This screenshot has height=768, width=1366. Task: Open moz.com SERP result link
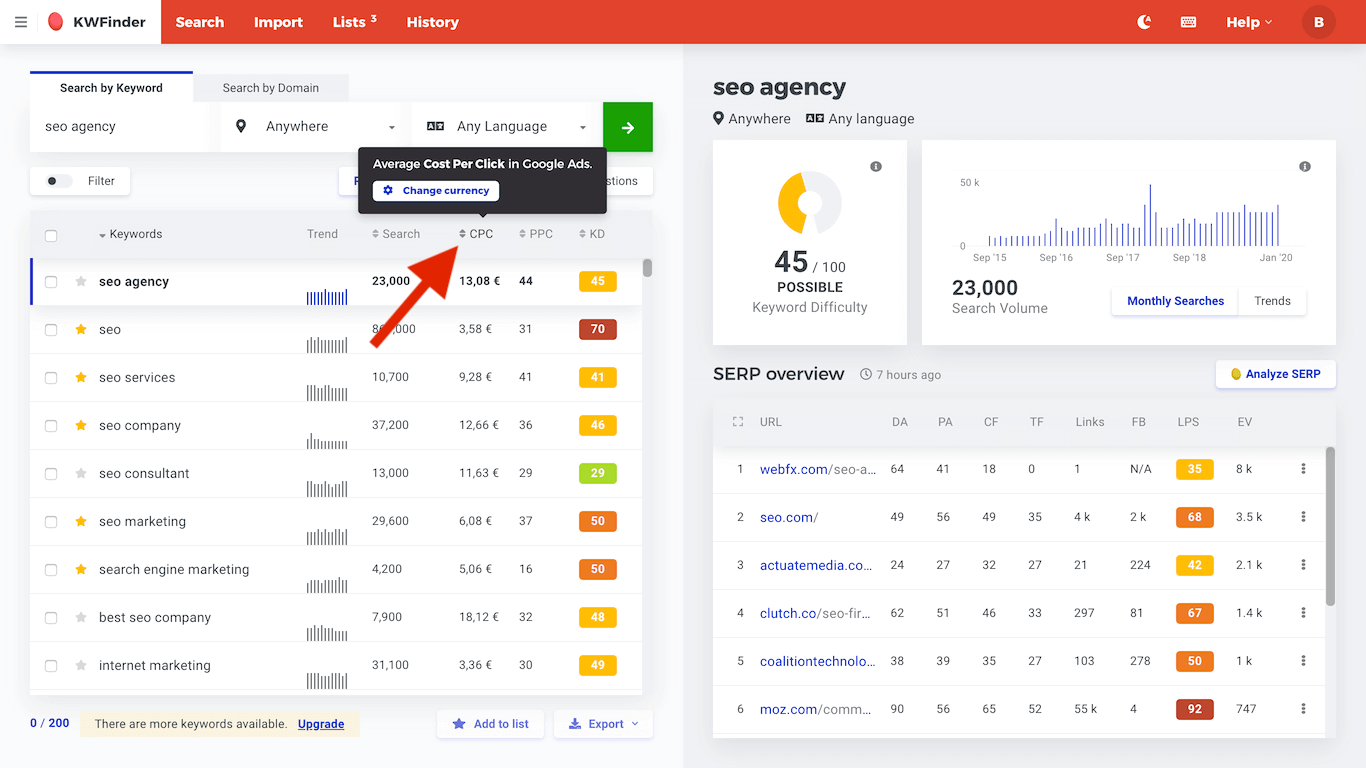point(818,709)
